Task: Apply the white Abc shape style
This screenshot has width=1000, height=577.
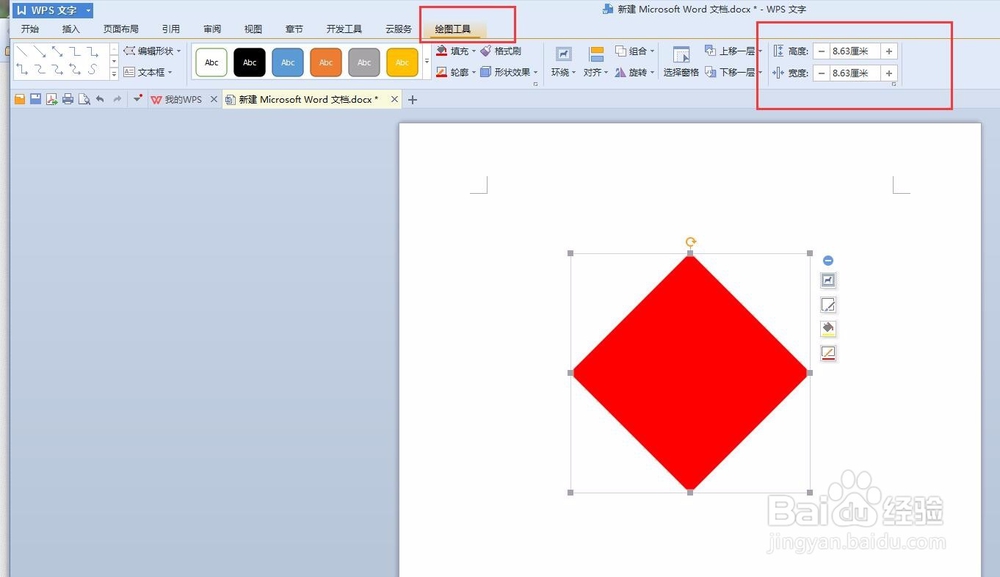Action: coord(211,62)
